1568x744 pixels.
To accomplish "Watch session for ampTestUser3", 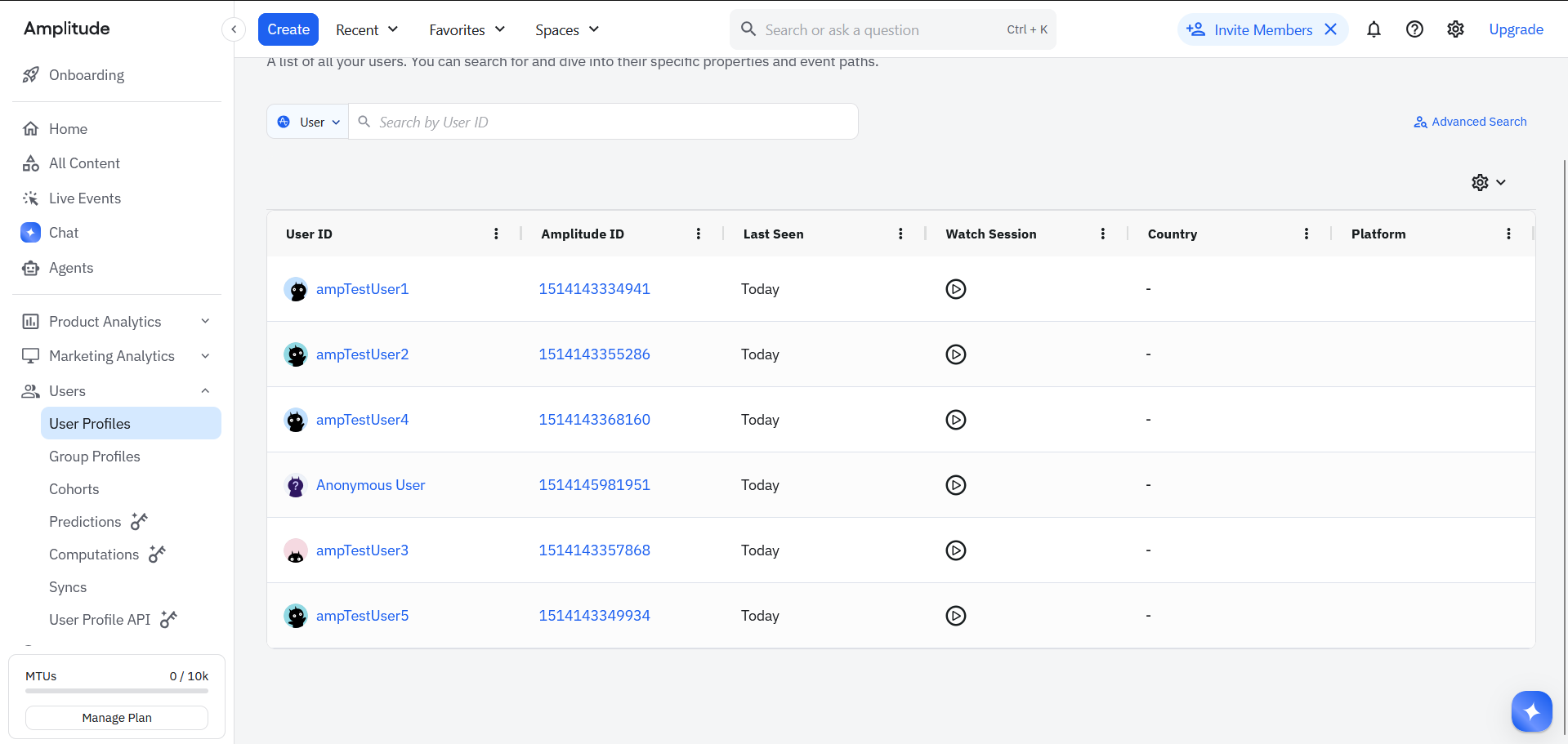I will point(956,550).
